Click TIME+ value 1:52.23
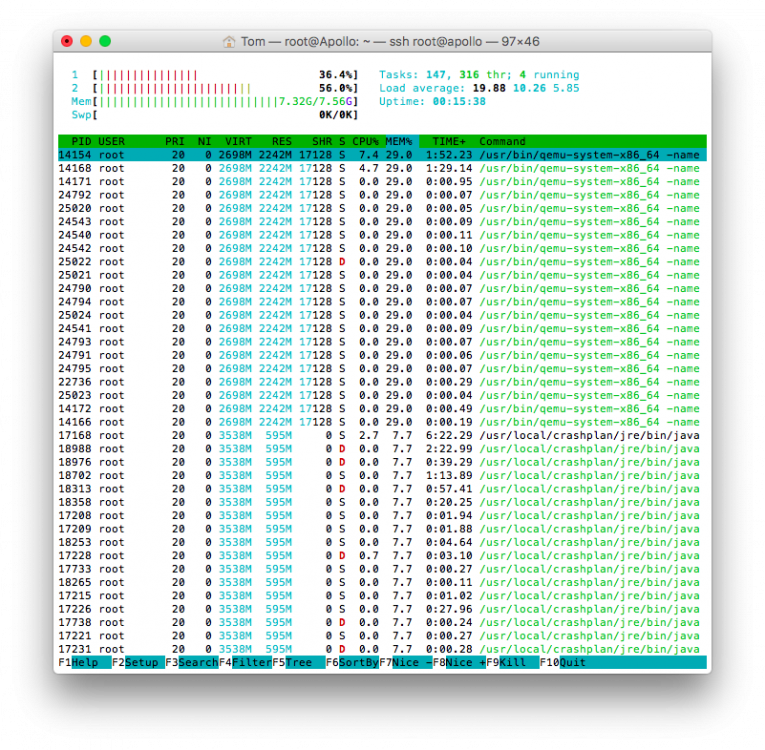Viewport: 765px width, 750px height. 449,155
